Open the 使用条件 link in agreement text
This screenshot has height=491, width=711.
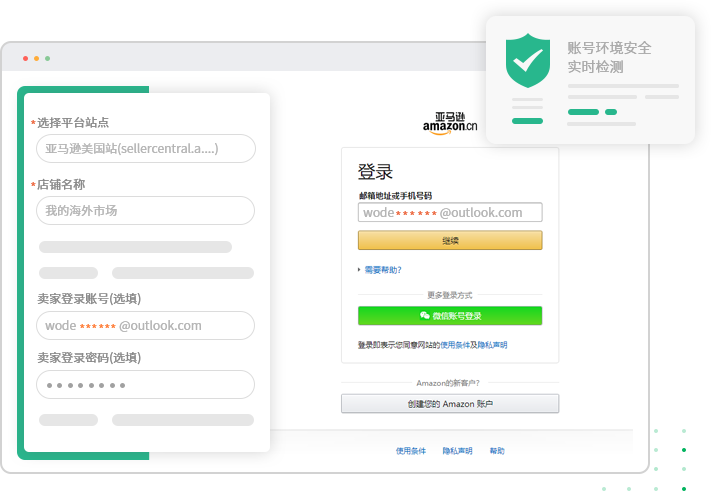coord(455,345)
